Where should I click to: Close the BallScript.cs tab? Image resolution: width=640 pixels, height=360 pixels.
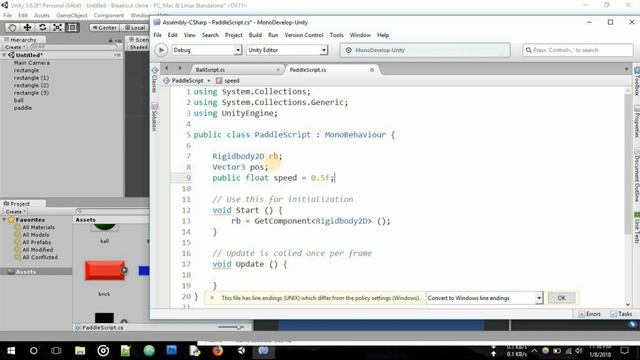(x=278, y=70)
